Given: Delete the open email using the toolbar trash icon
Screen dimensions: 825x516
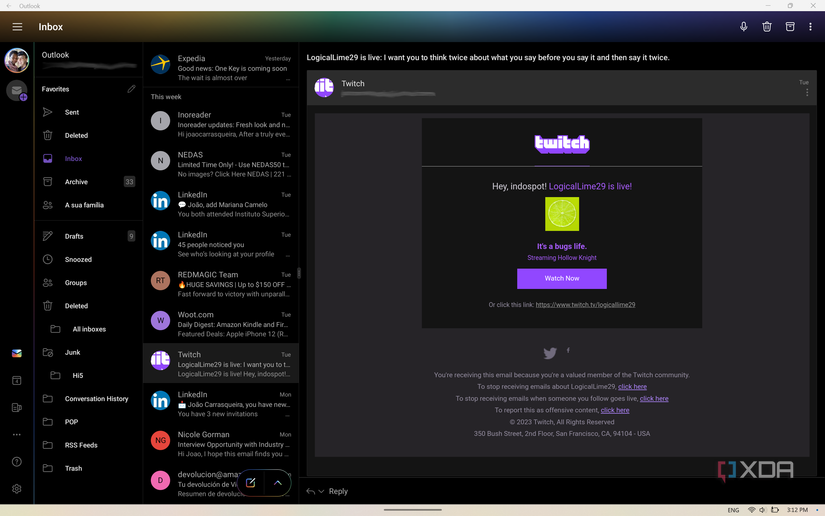Looking at the screenshot, I should coord(767,27).
